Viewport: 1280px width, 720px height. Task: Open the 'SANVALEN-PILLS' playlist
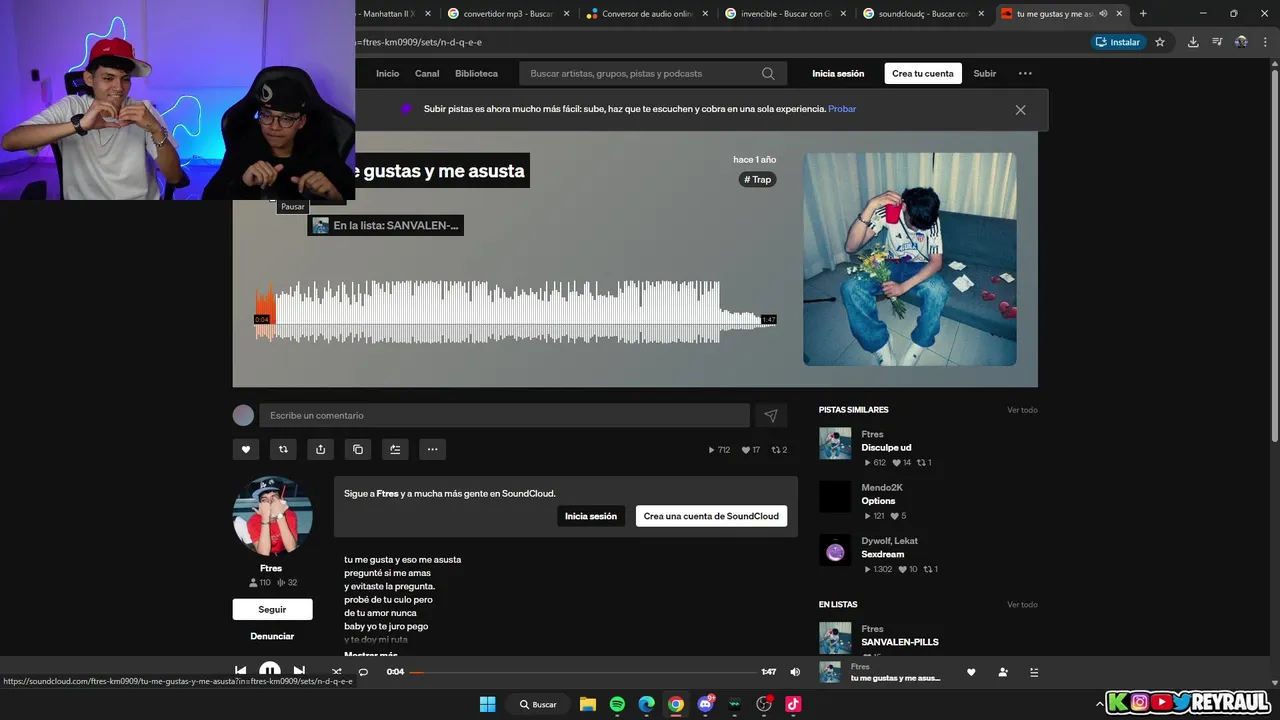(x=900, y=642)
